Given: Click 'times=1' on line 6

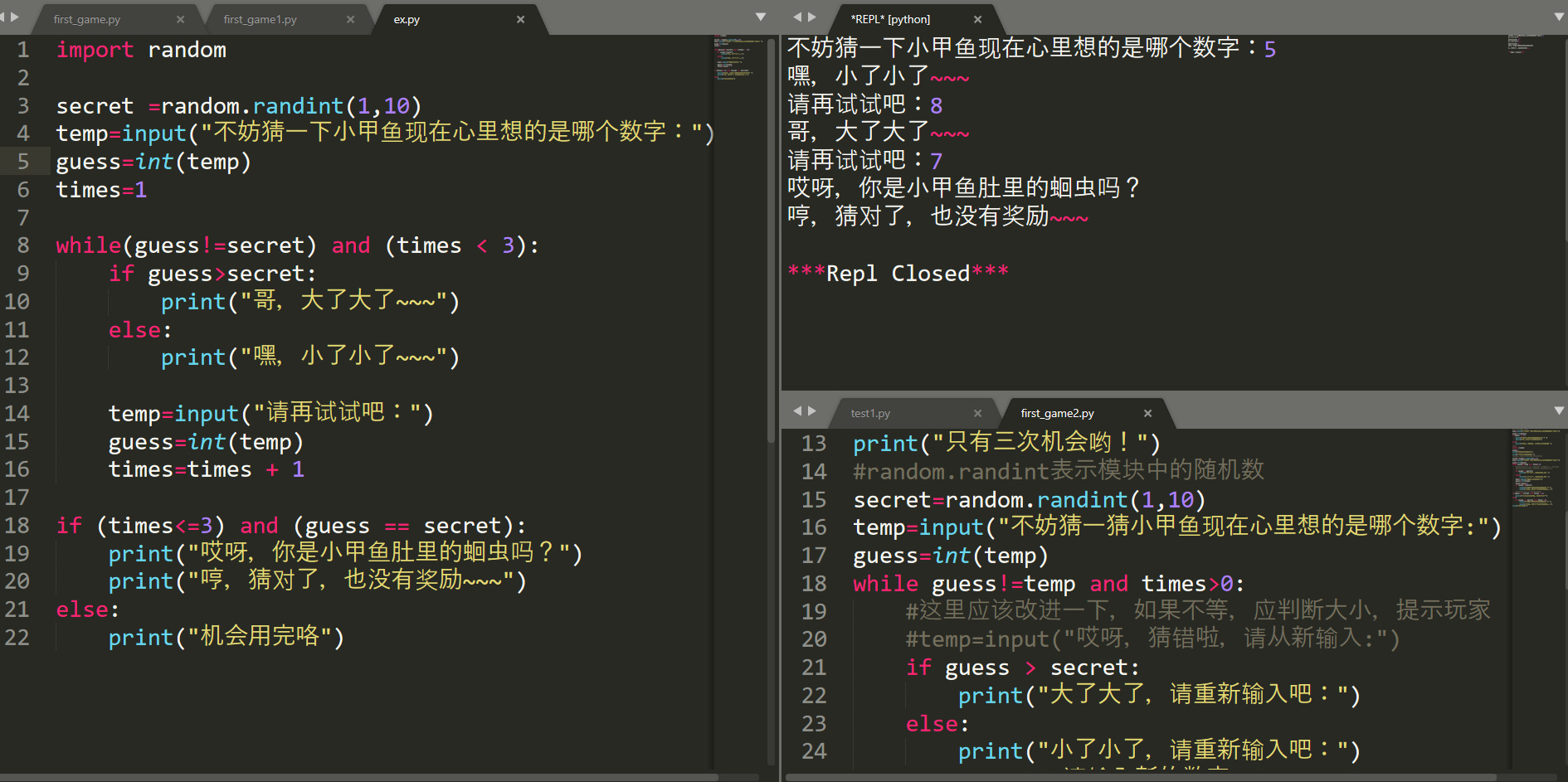Looking at the screenshot, I should pos(101,190).
